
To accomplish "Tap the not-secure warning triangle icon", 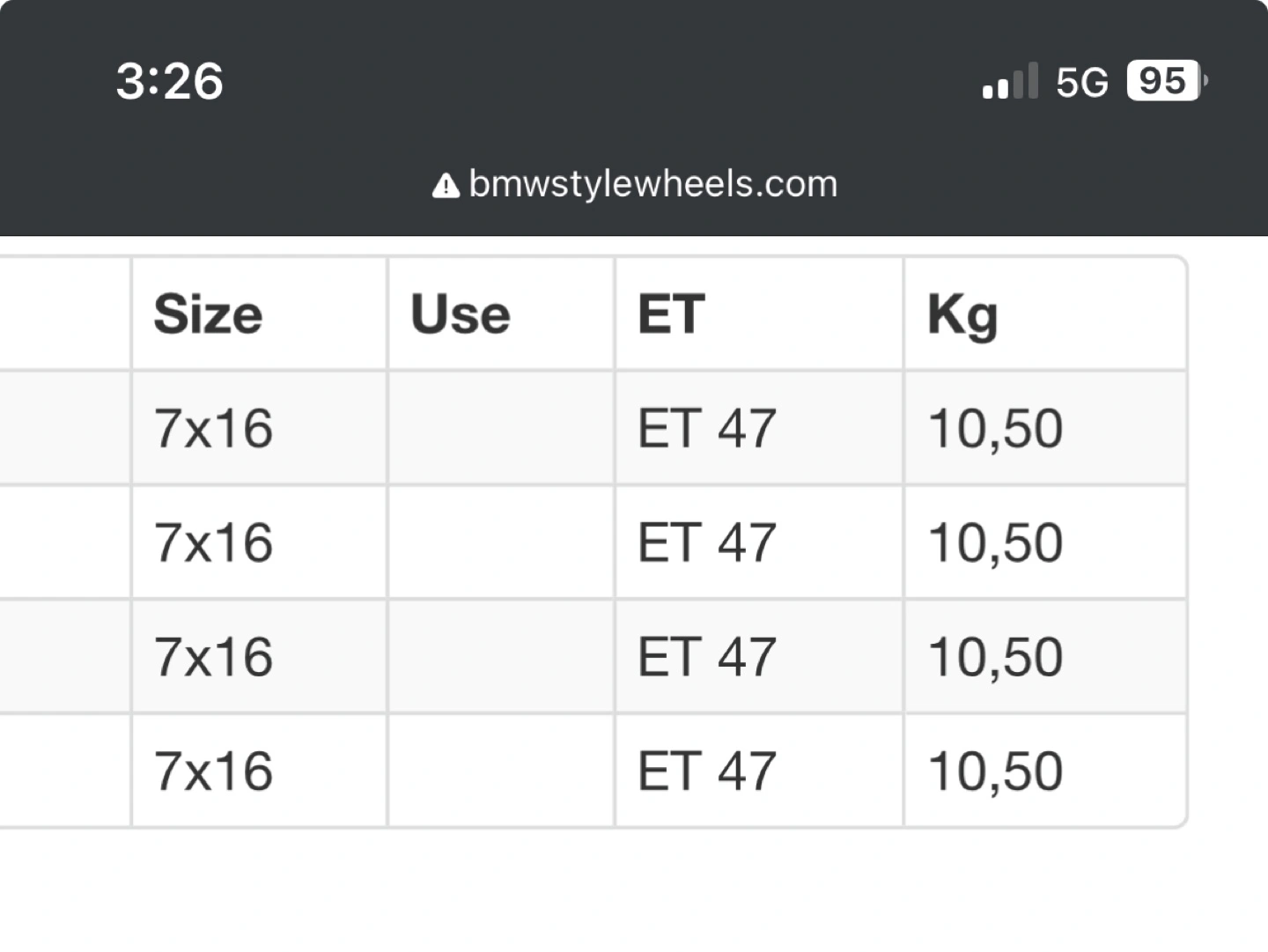I will (x=446, y=186).
